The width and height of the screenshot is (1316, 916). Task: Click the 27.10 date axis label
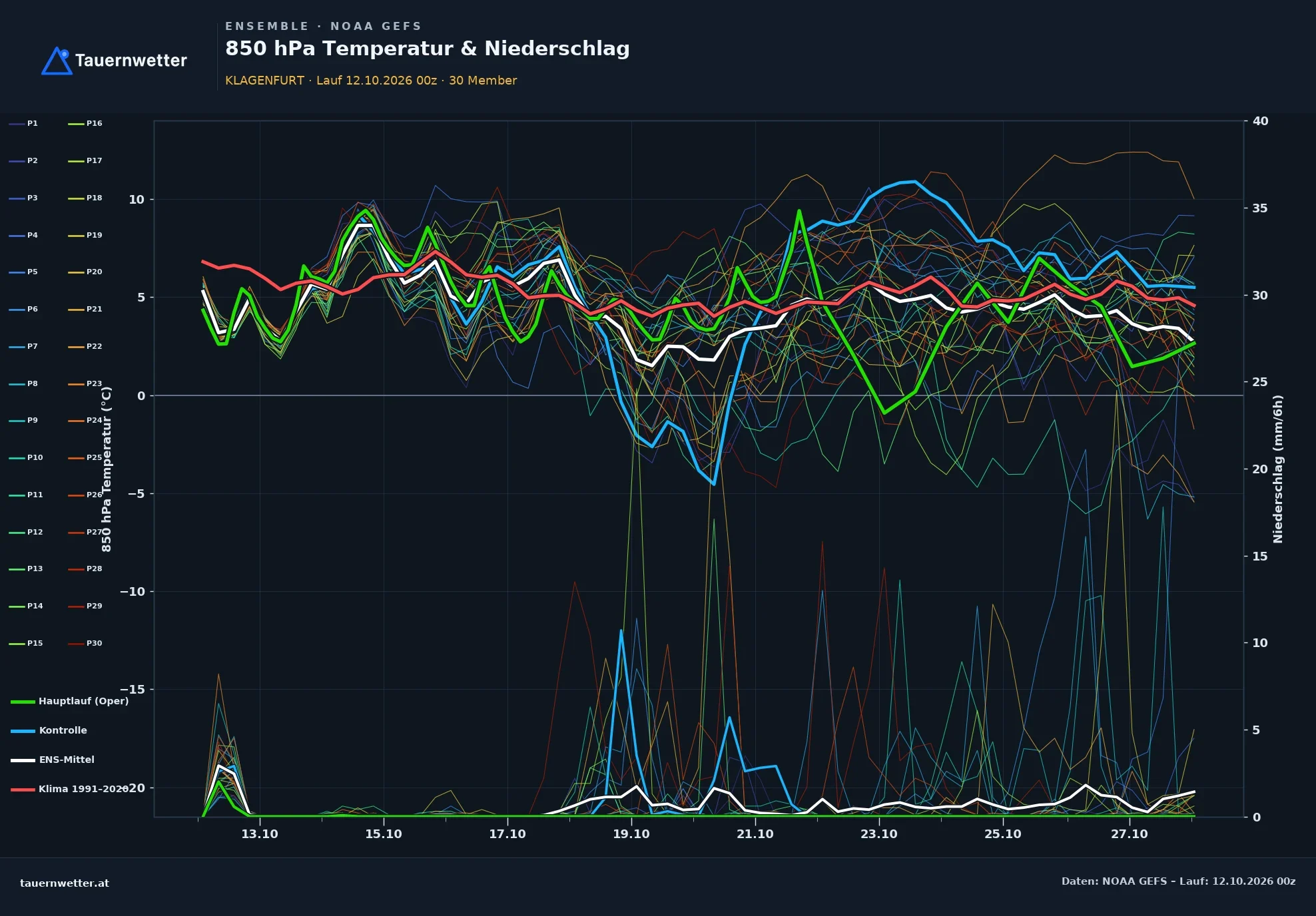click(x=1130, y=834)
